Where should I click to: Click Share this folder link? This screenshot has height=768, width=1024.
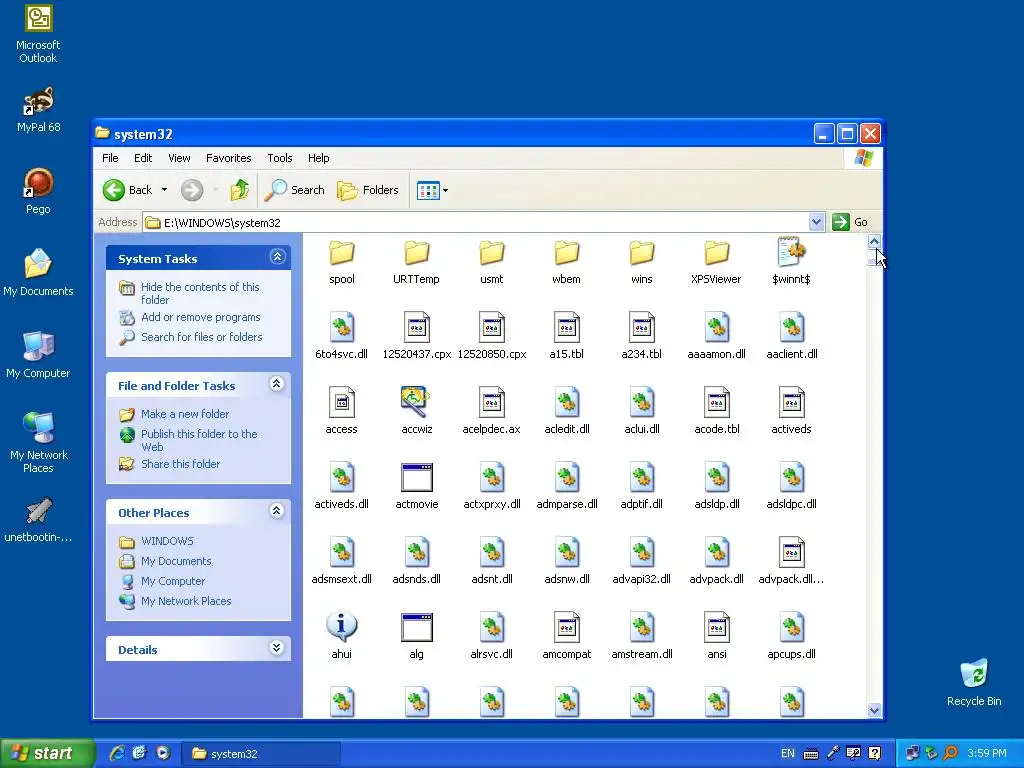pos(180,464)
